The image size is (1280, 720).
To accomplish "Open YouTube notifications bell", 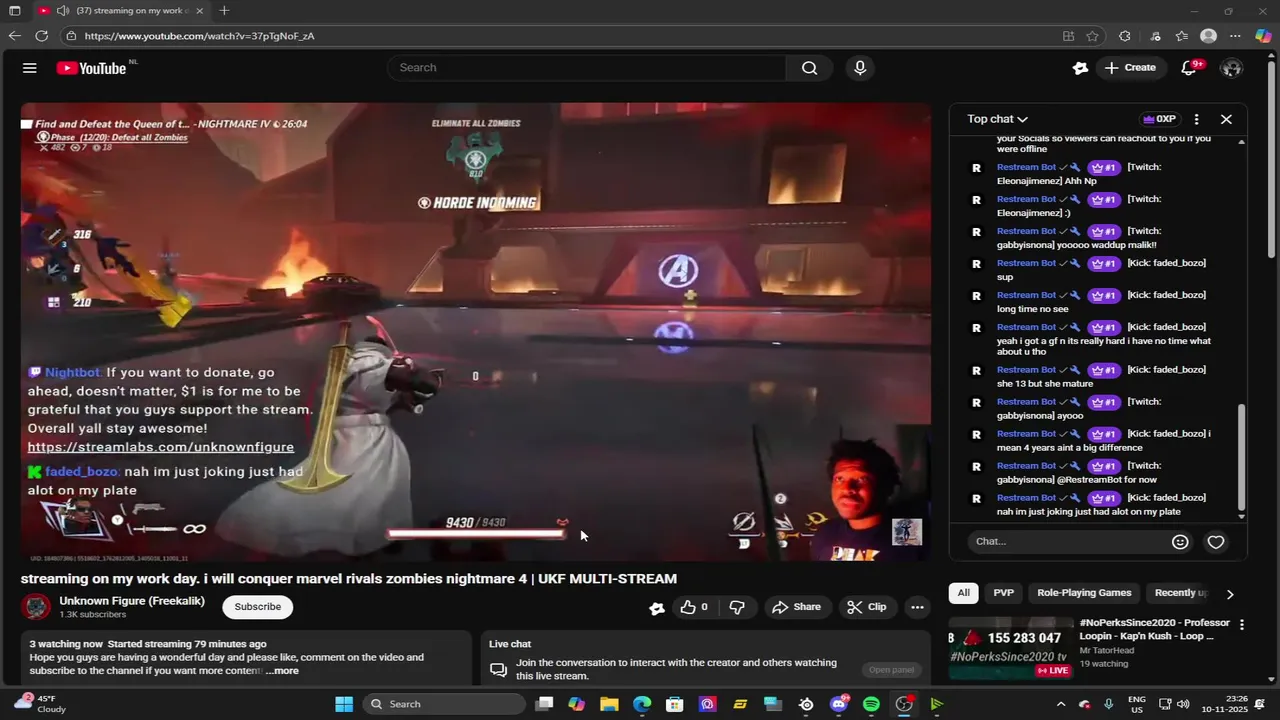I will tap(1189, 68).
